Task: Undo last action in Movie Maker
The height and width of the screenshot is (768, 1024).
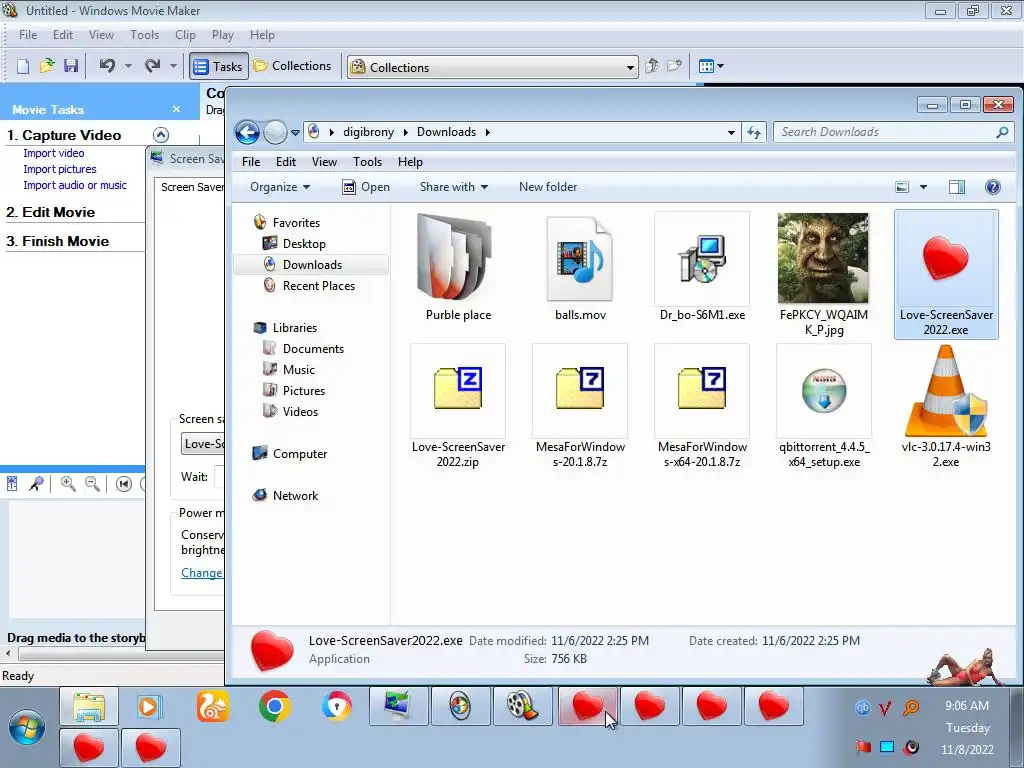Action: pyautogui.click(x=108, y=66)
